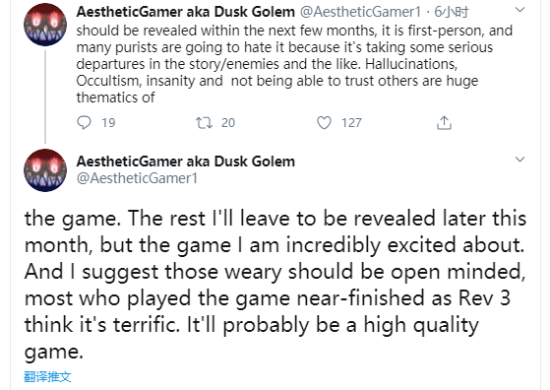Click the retweet icon on first tweet
Screen dimensions: 550x390
[x=204, y=122]
